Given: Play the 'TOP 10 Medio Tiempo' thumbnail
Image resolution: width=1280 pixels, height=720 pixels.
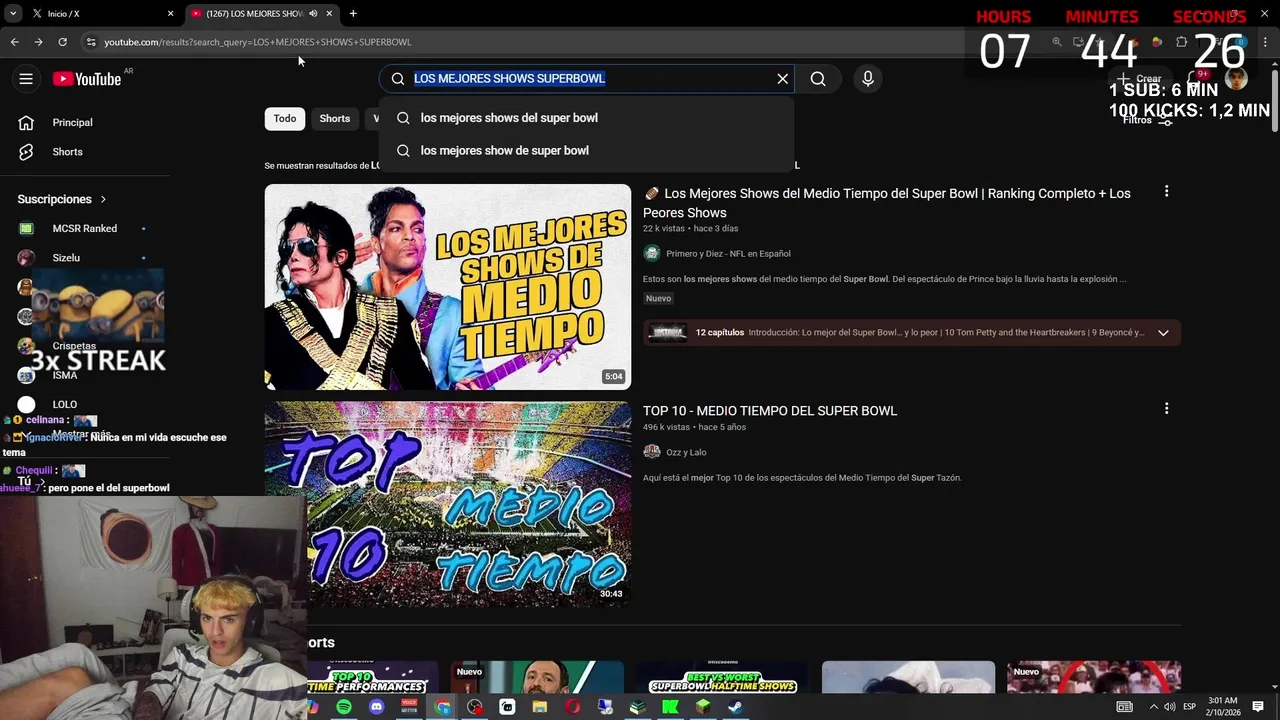Looking at the screenshot, I should click(x=448, y=504).
